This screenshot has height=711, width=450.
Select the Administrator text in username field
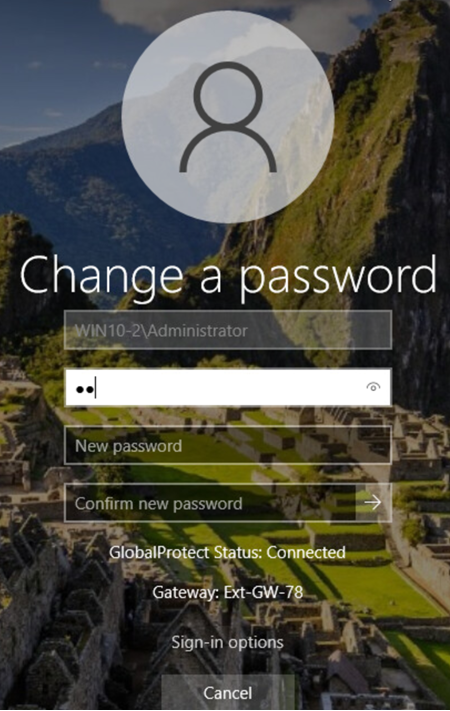click(197, 330)
